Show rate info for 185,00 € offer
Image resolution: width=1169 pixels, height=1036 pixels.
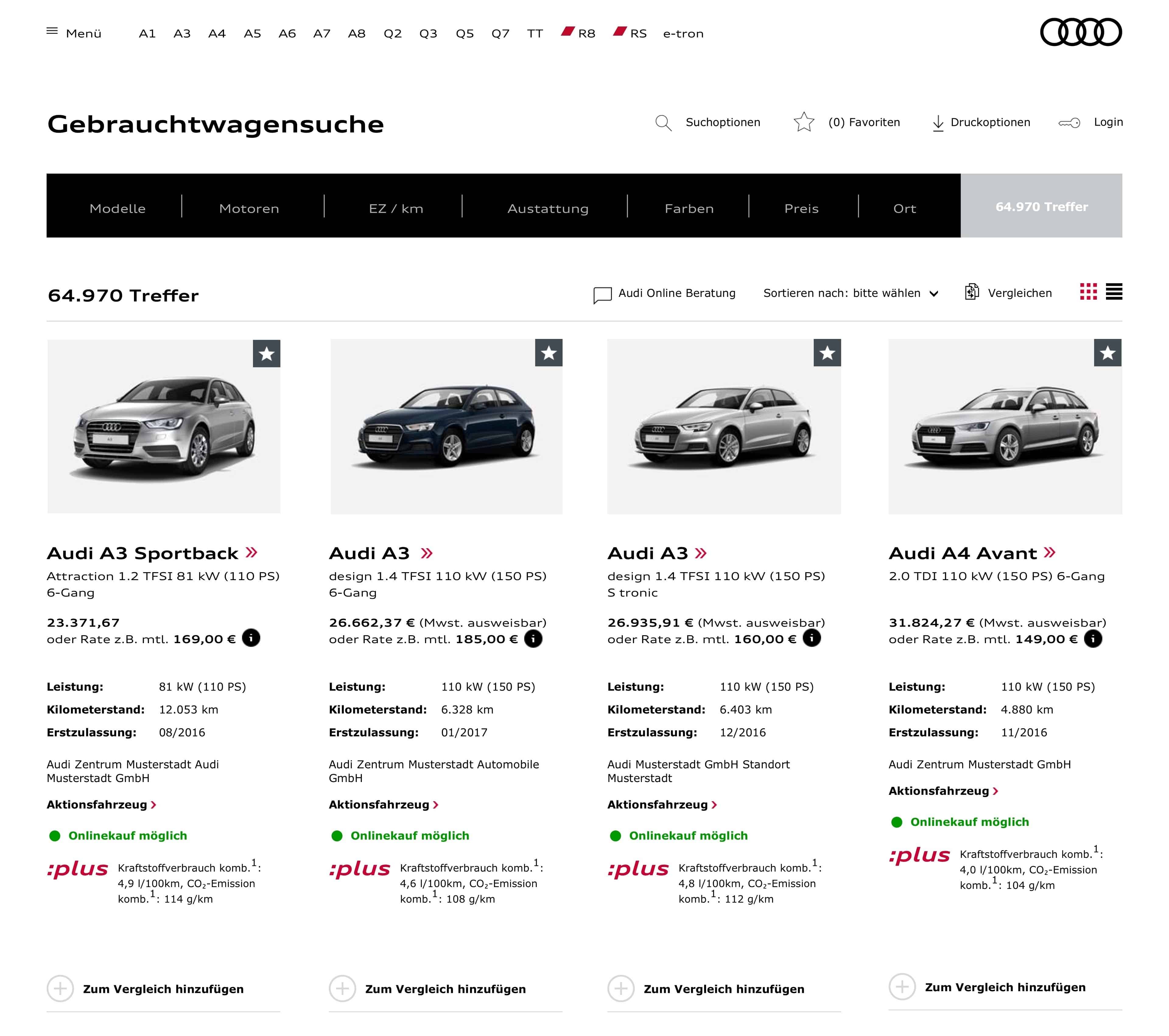point(533,639)
